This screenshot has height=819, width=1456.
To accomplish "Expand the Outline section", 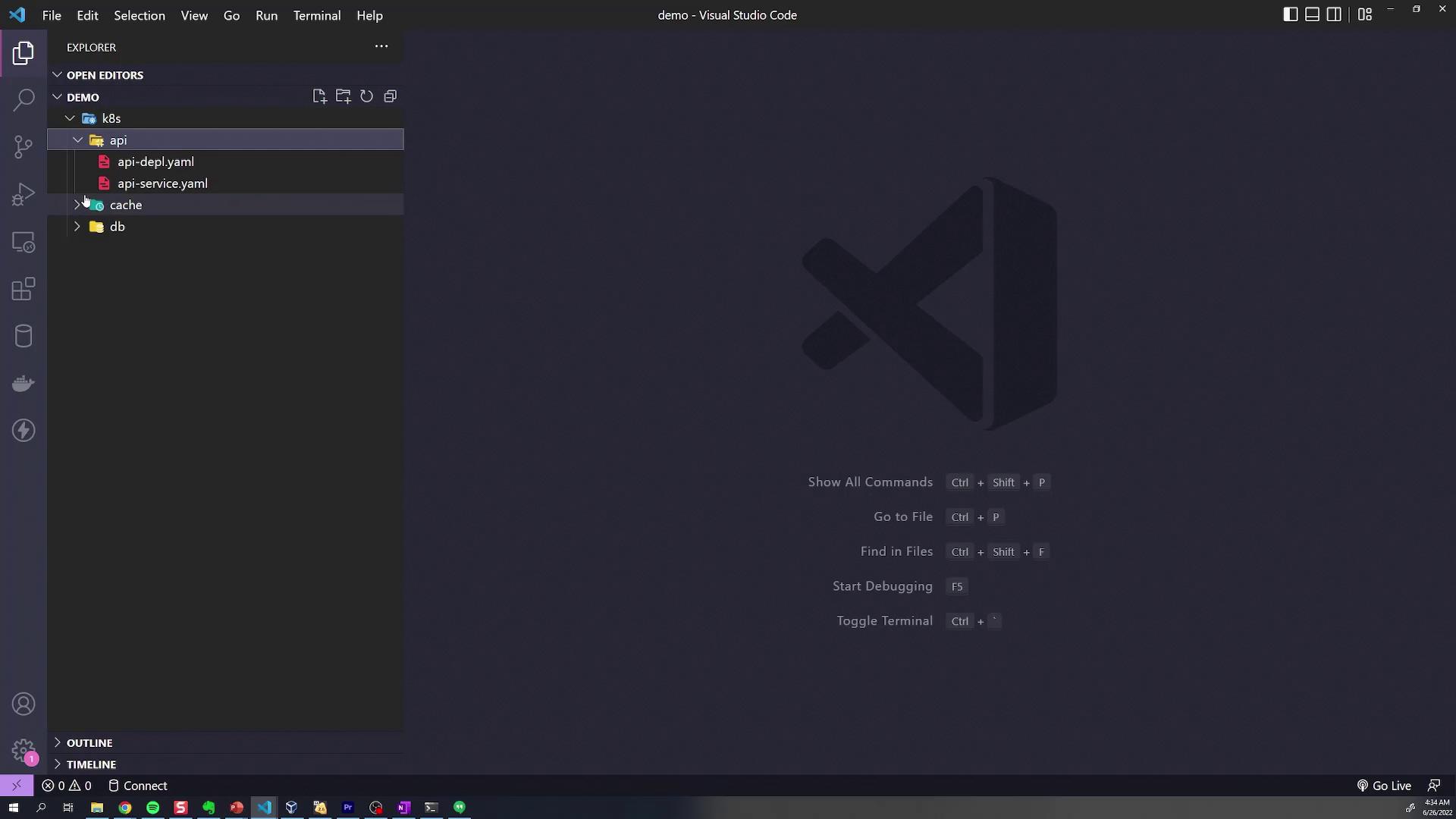I will point(89,743).
